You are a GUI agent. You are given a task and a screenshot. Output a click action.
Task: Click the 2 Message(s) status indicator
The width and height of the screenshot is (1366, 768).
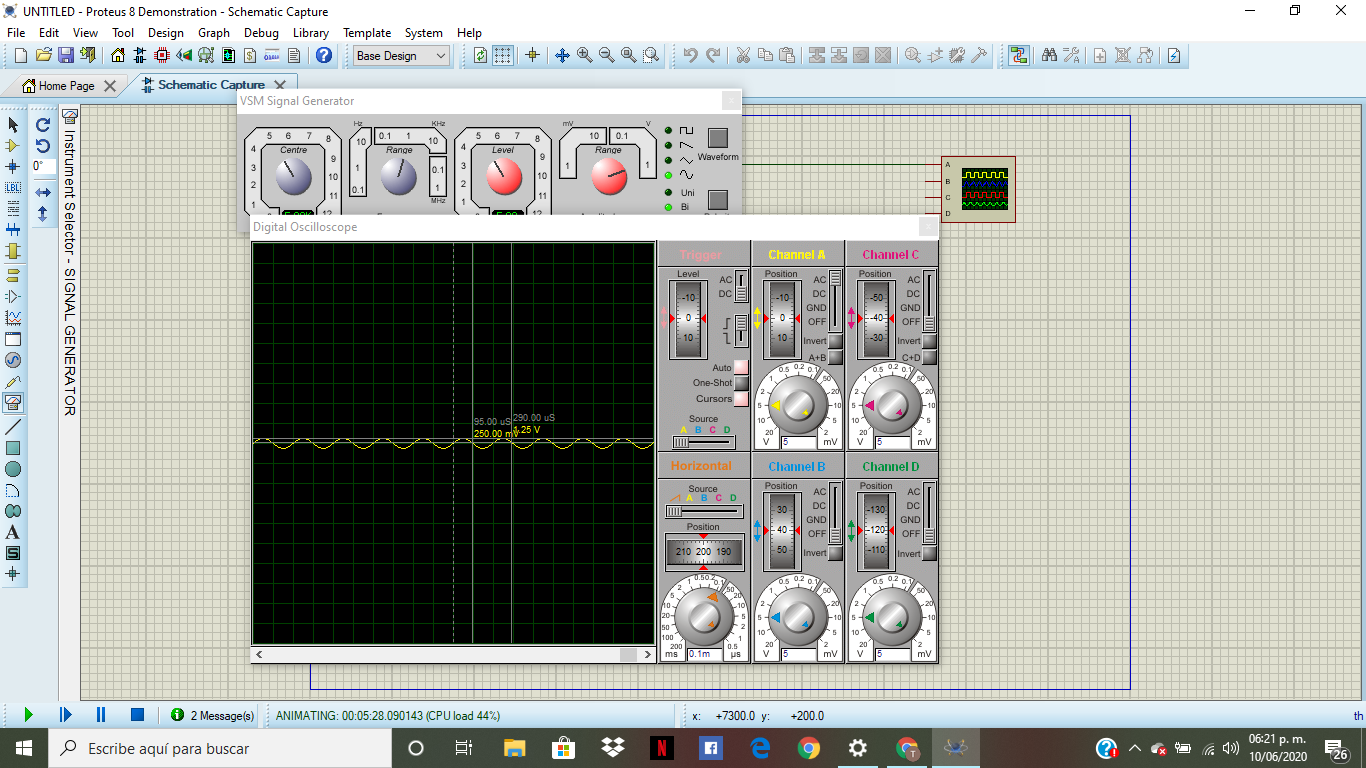(x=212, y=715)
